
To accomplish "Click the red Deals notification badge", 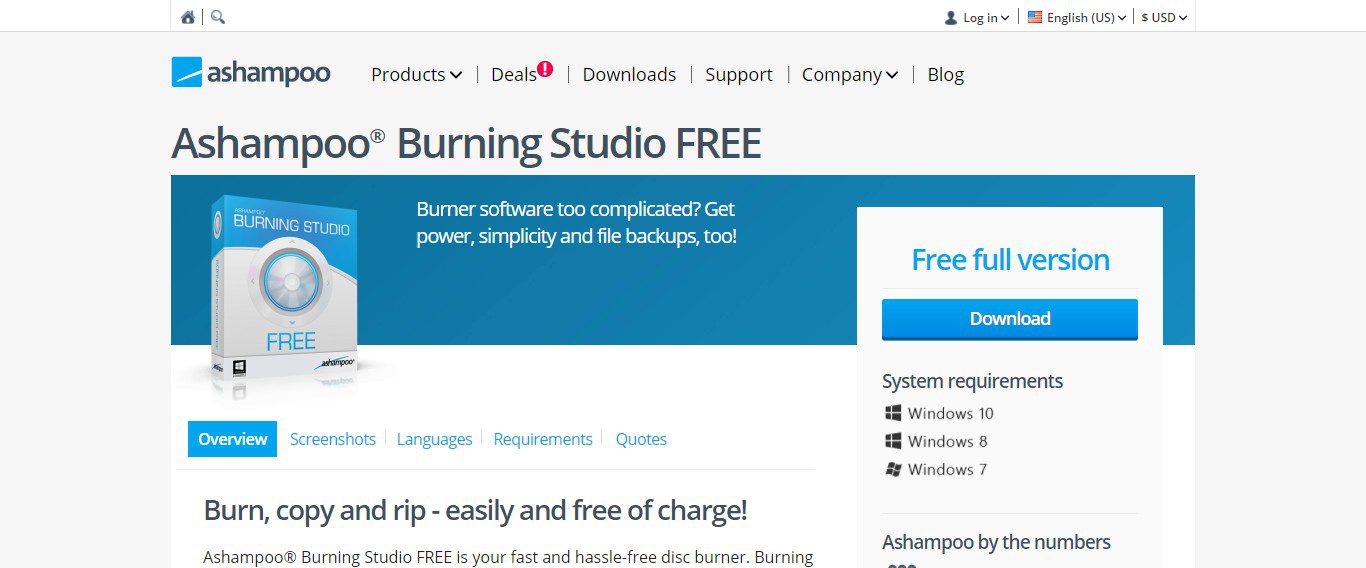I will tap(545, 69).
